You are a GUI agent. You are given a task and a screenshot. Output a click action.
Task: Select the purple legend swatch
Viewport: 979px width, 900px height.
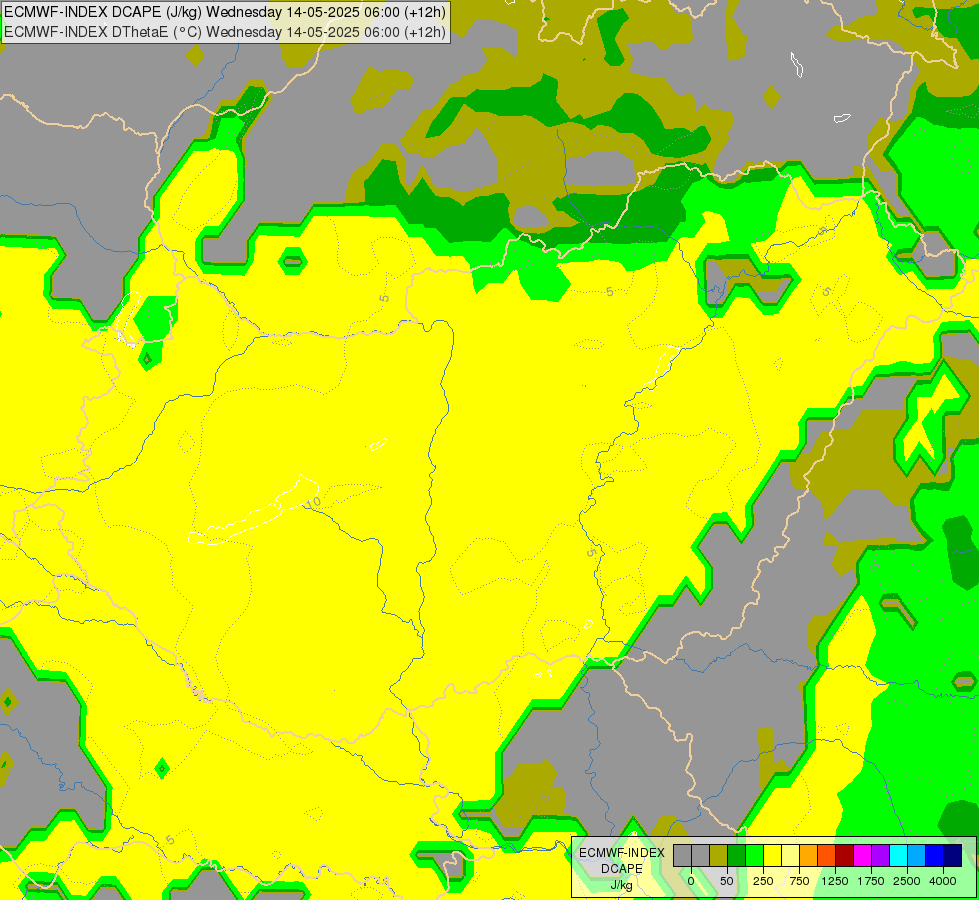880,856
